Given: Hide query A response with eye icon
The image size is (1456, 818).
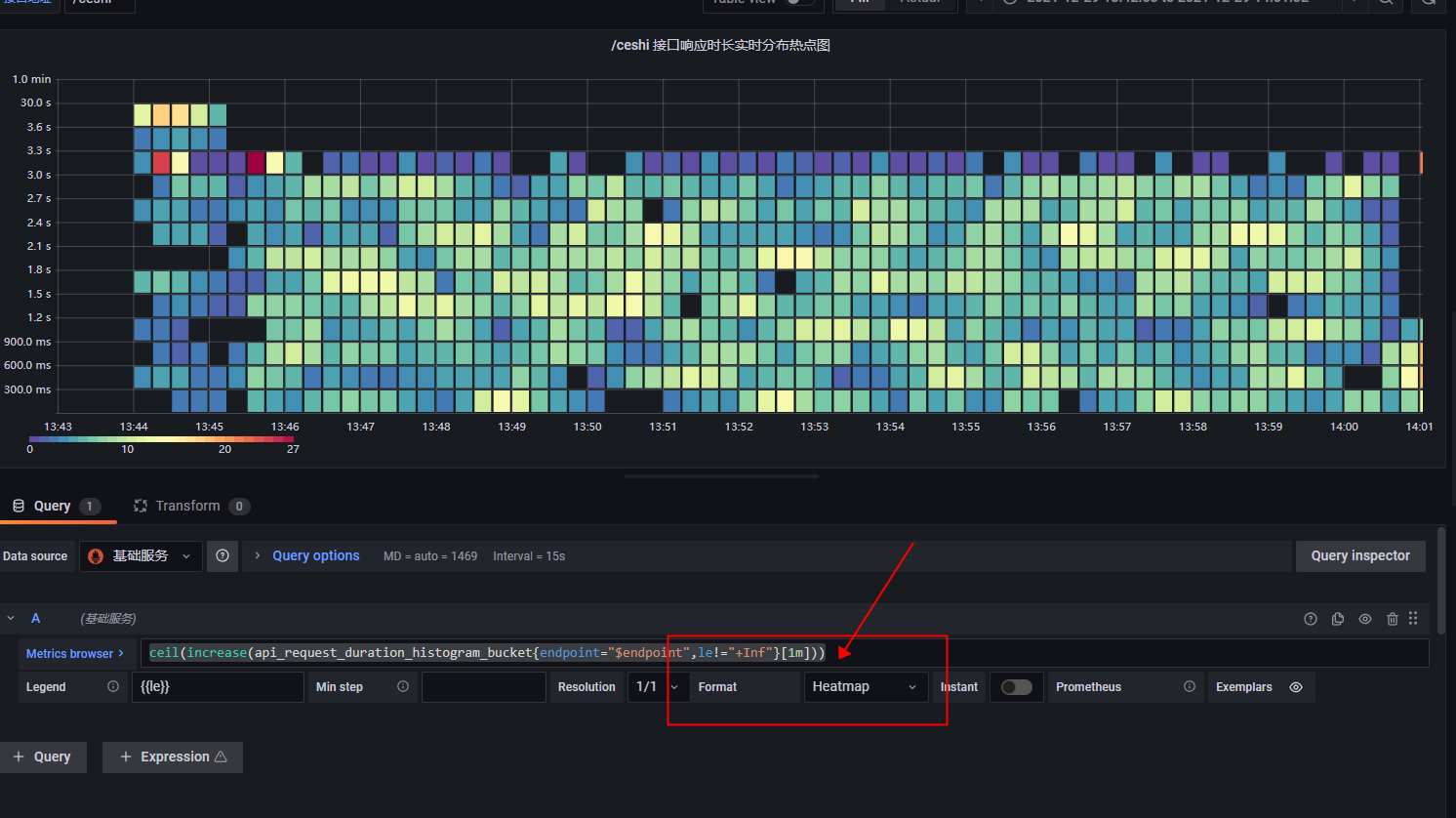Looking at the screenshot, I should [x=1364, y=618].
